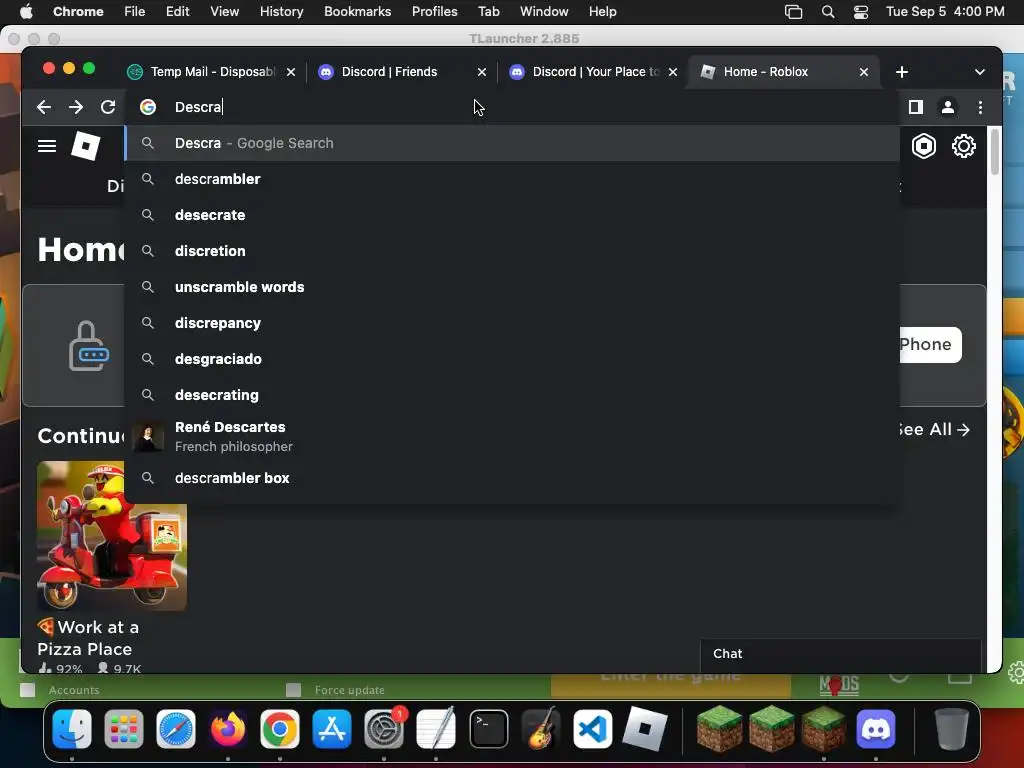Select the René Descartes suggestion
Image resolution: width=1024 pixels, height=768 pixels.
point(512,436)
